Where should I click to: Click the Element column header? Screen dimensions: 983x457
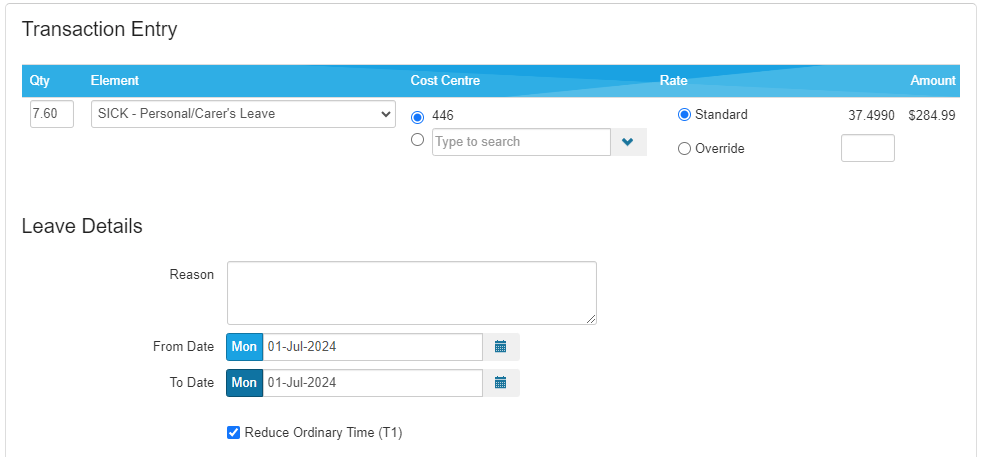point(115,80)
